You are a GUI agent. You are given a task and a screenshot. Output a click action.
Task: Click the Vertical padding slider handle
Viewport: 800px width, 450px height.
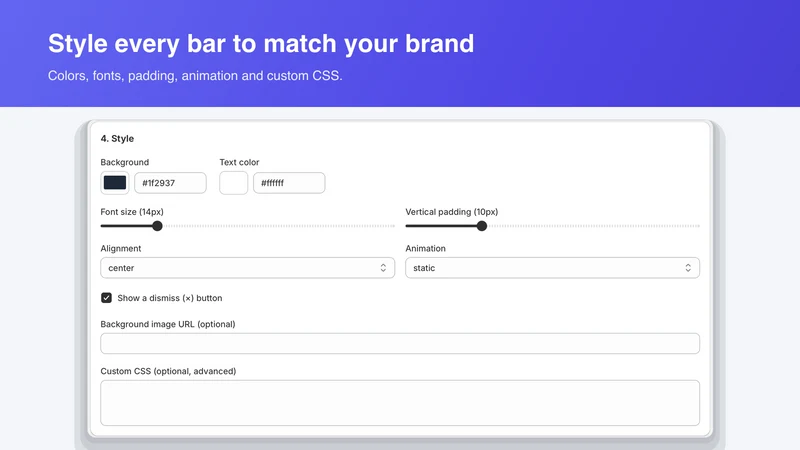[x=482, y=226]
